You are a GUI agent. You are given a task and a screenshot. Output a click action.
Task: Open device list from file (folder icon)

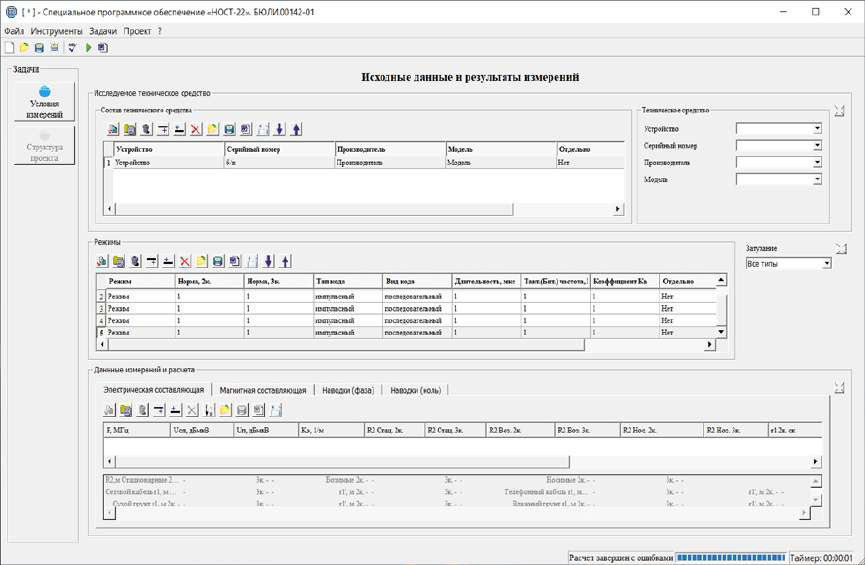click(213, 130)
